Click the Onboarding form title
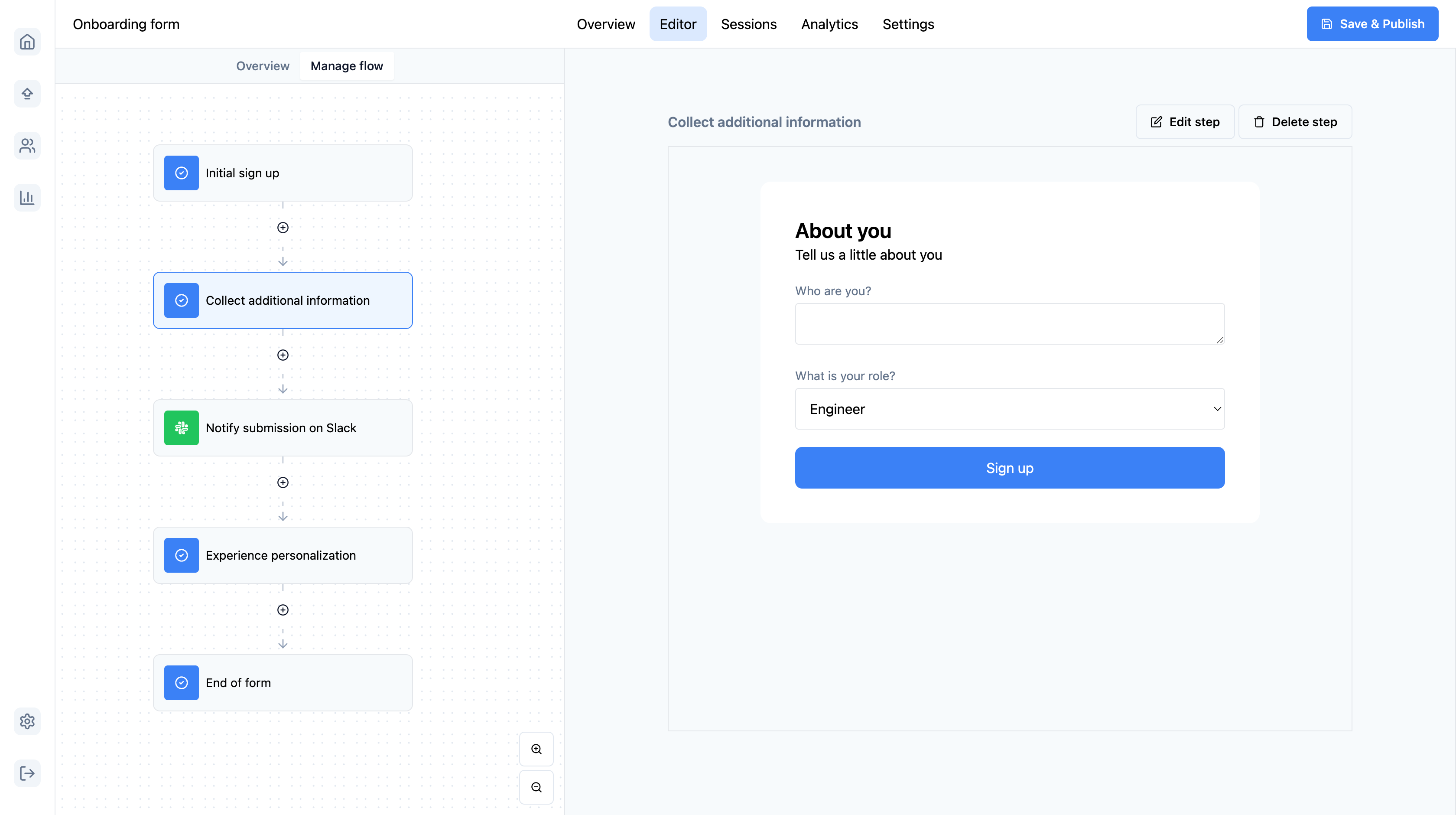 (126, 24)
